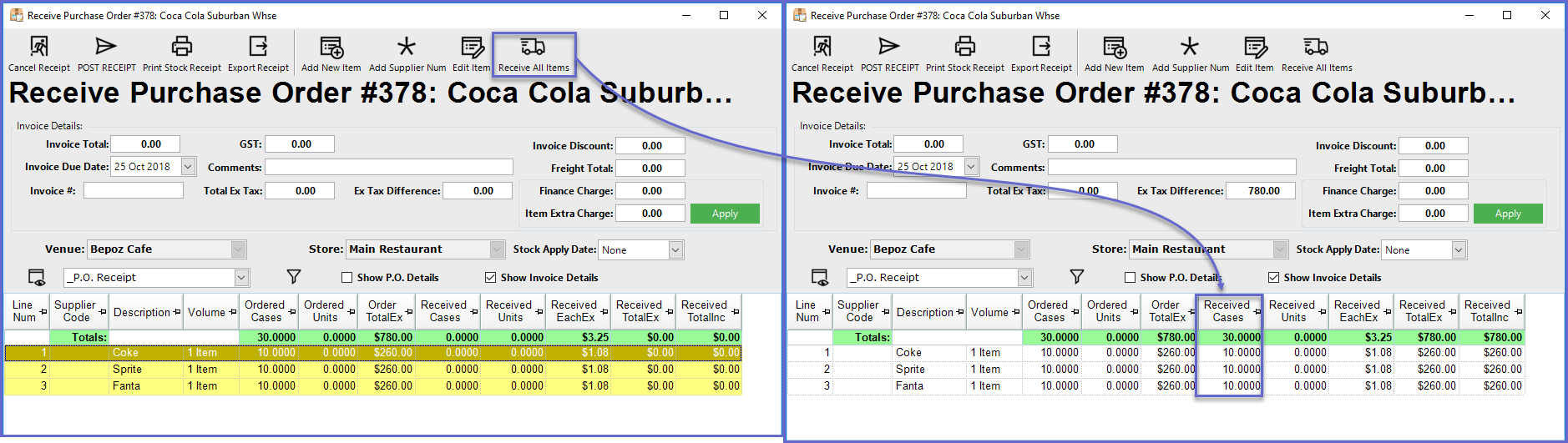
Task: Select Sprite row in right window
Action: [1156, 369]
